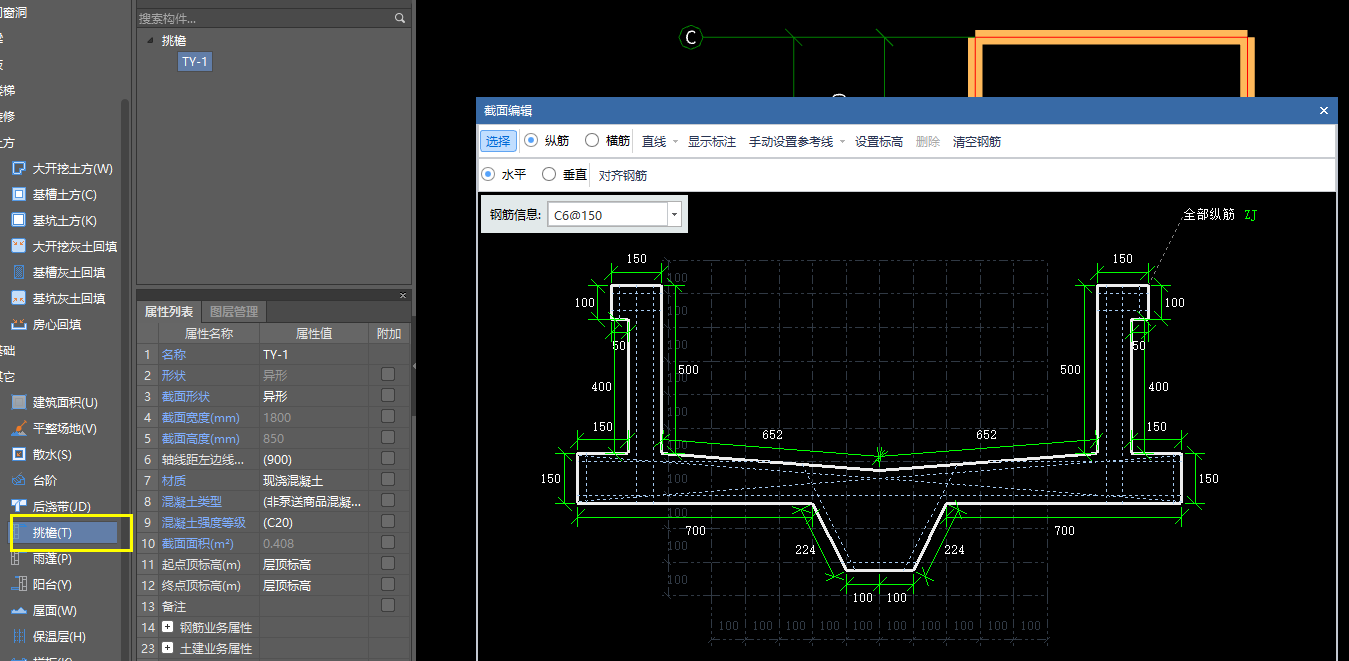Tick the 附加 checkbox for 截面形状 row
The height and width of the screenshot is (661, 1349).
pos(388,396)
